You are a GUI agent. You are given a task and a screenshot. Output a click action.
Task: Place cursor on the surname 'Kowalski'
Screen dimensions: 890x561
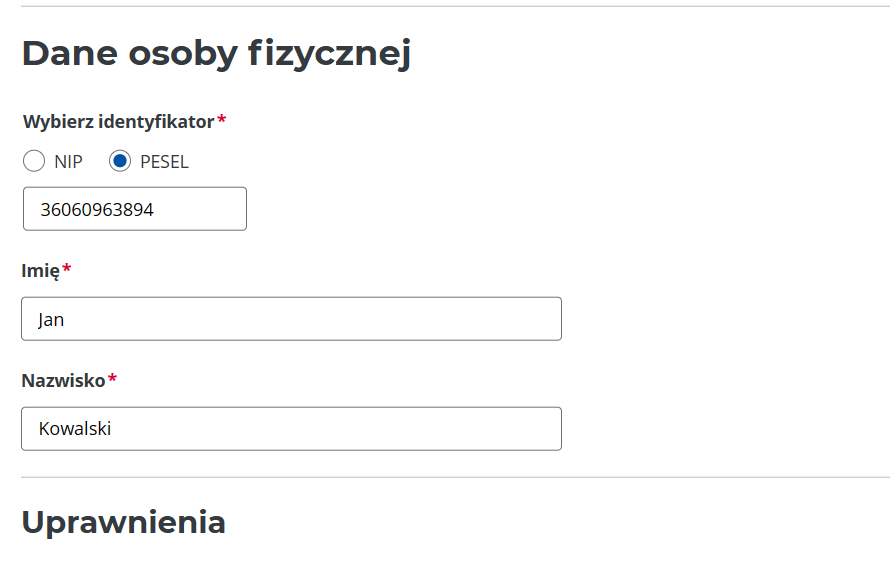pyautogui.click(x=74, y=429)
